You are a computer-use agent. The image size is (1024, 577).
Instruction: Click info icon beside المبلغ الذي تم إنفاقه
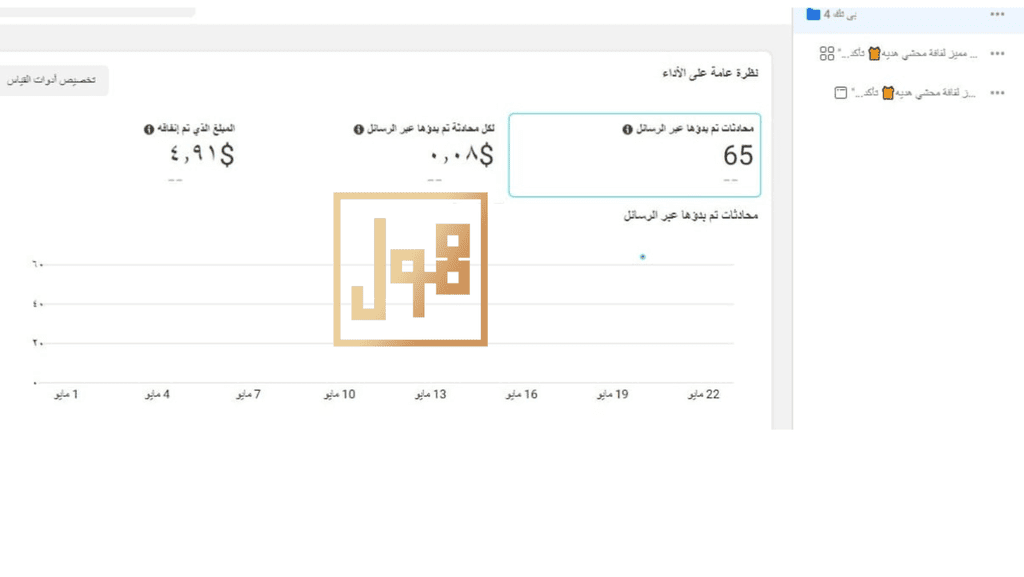[x=149, y=129]
